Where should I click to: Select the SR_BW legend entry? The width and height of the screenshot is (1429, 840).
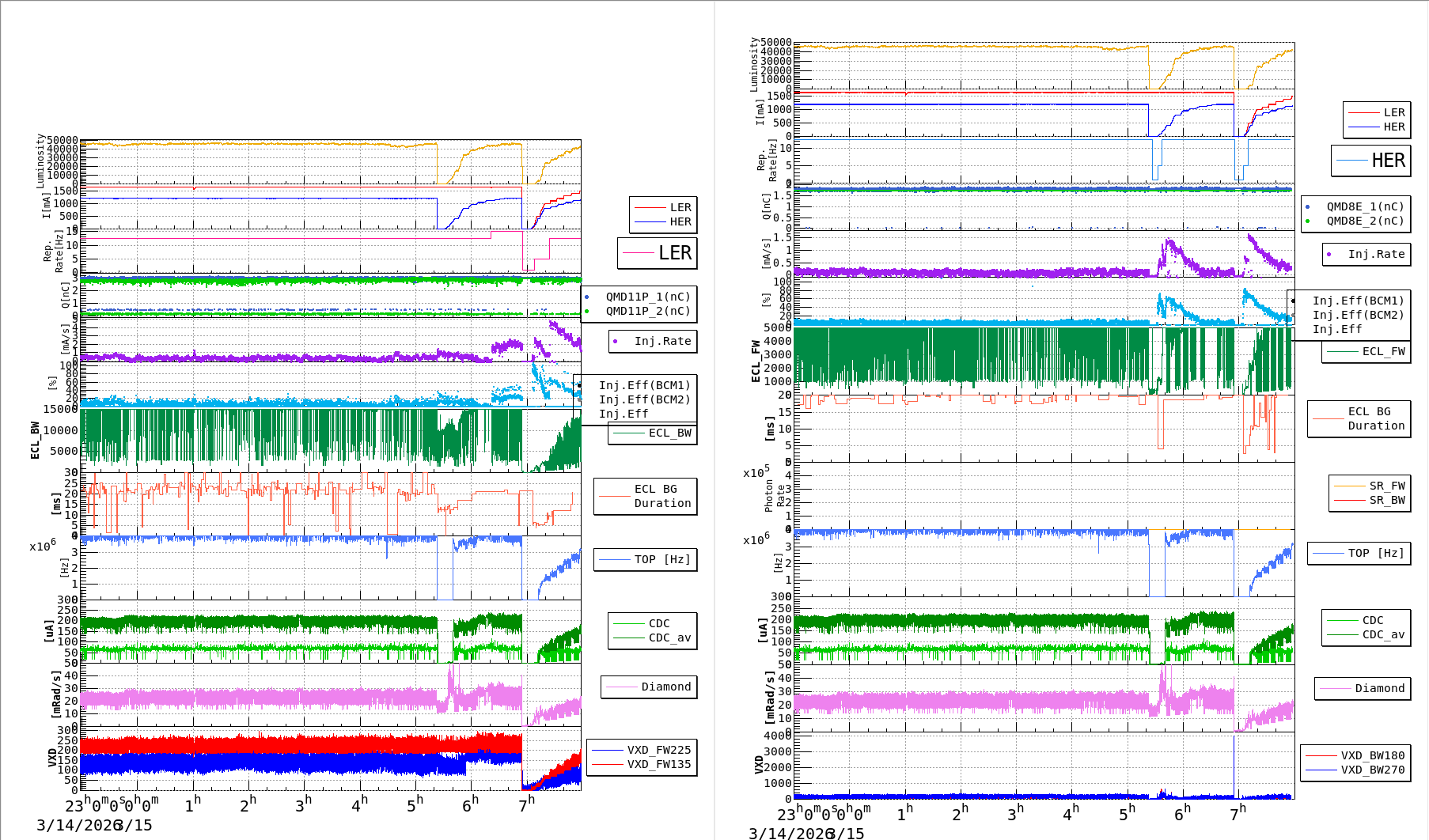click(x=1387, y=500)
